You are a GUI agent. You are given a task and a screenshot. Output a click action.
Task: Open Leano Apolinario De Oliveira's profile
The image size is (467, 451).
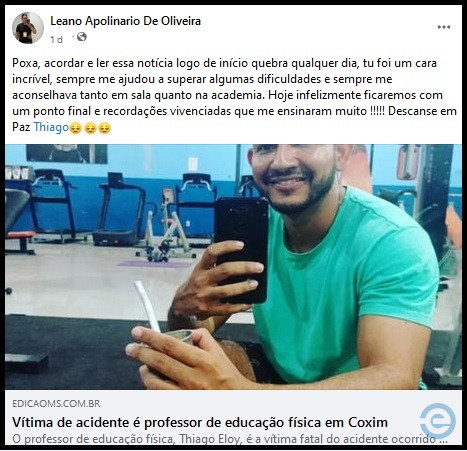pyautogui.click(x=125, y=21)
